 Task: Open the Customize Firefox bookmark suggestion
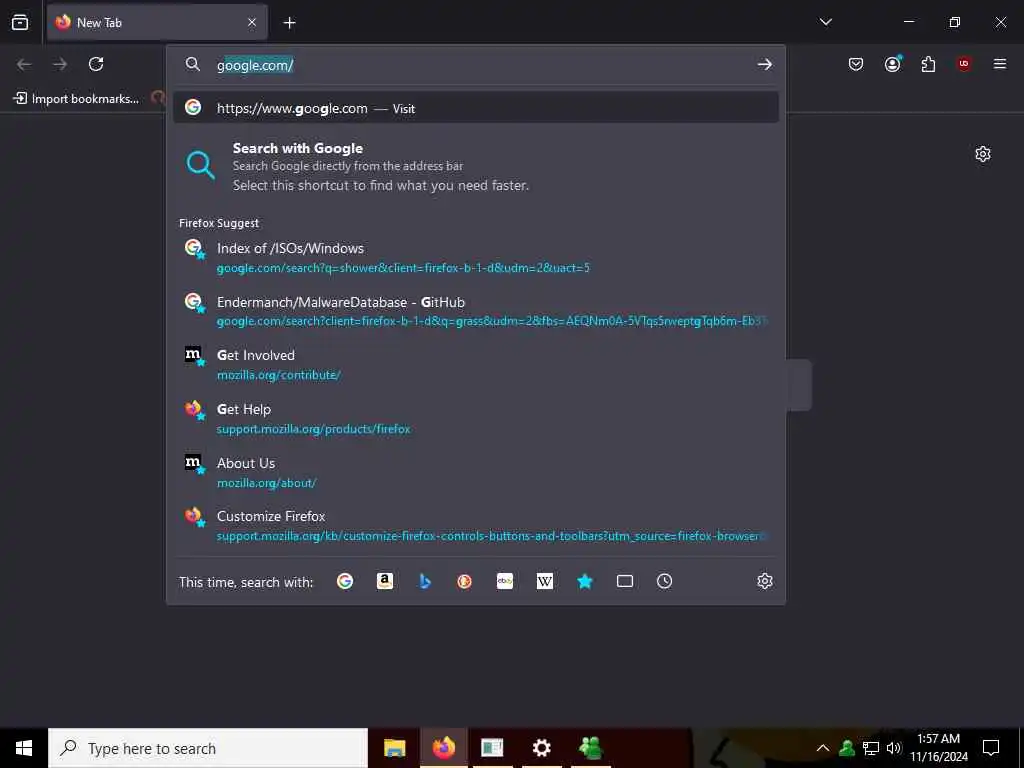click(476, 525)
